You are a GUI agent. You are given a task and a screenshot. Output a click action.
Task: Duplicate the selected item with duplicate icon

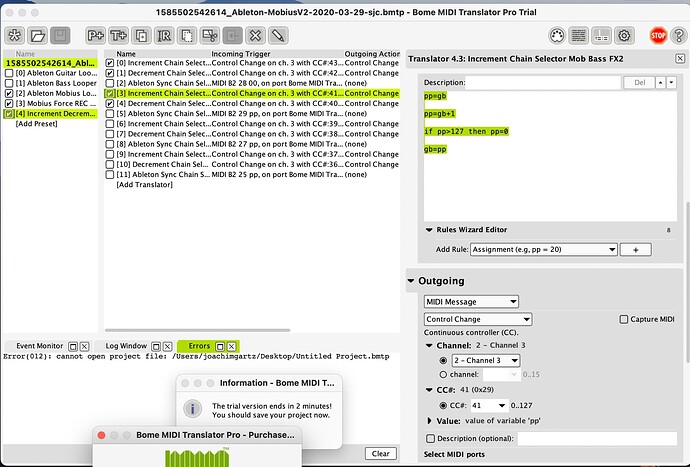141,36
